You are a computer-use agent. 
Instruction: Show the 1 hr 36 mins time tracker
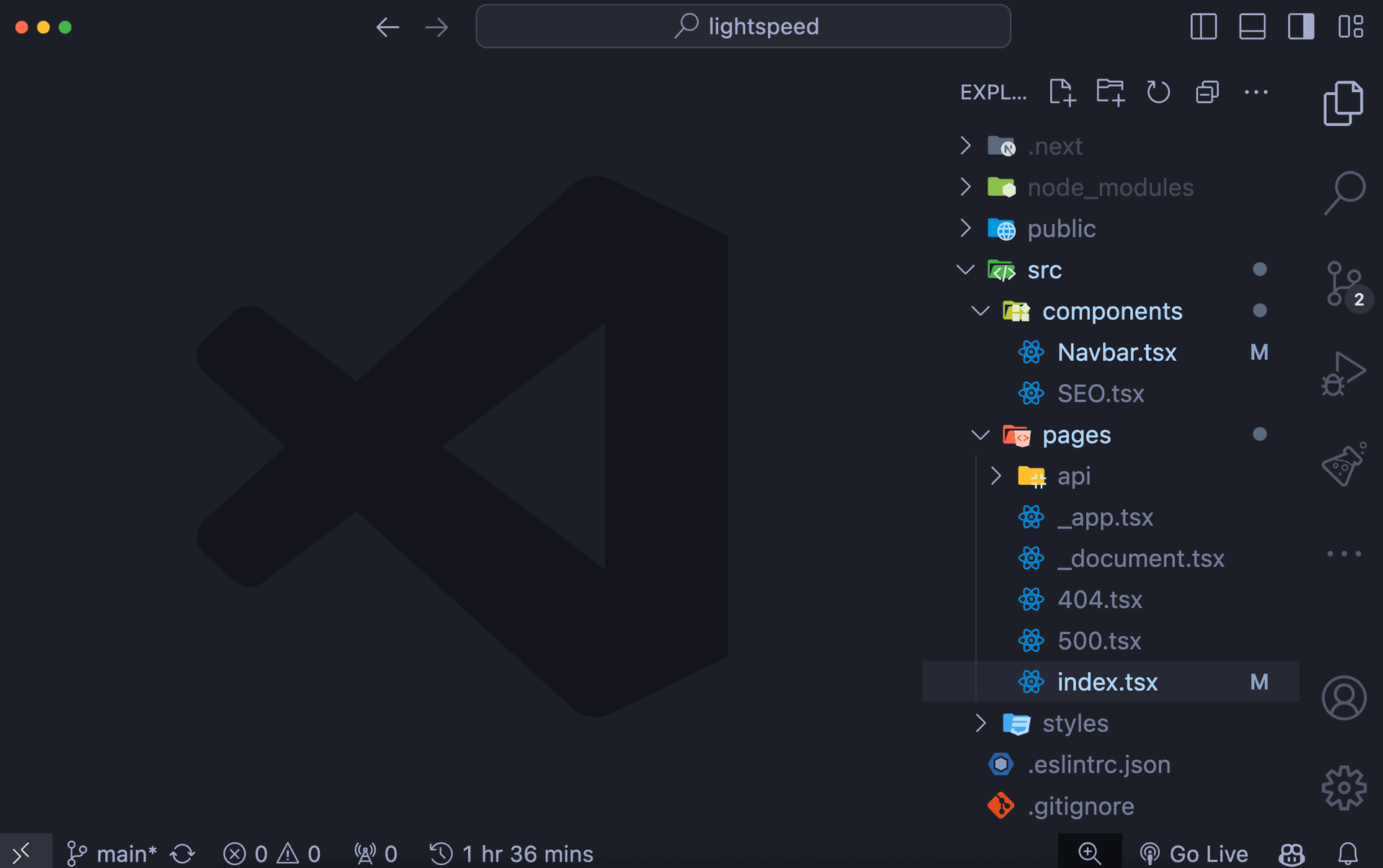511,854
